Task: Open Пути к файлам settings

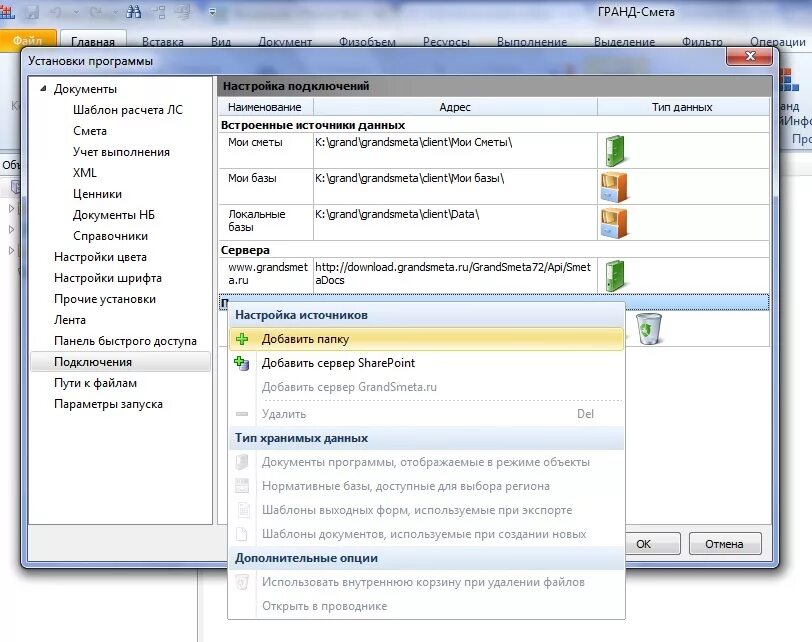Action: pyautogui.click(x=95, y=383)
